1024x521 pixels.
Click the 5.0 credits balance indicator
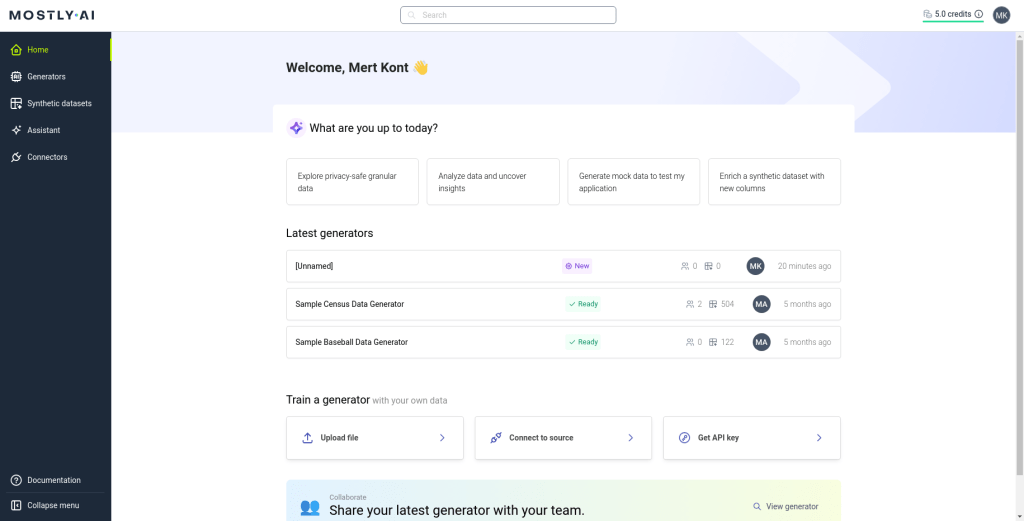tap(953, 14)
